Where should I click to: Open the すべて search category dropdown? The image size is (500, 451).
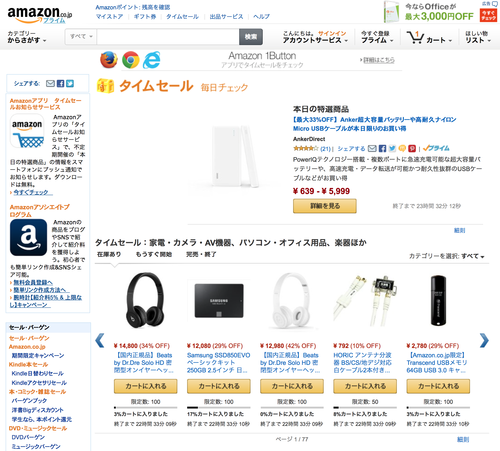[x=81, y=37]
